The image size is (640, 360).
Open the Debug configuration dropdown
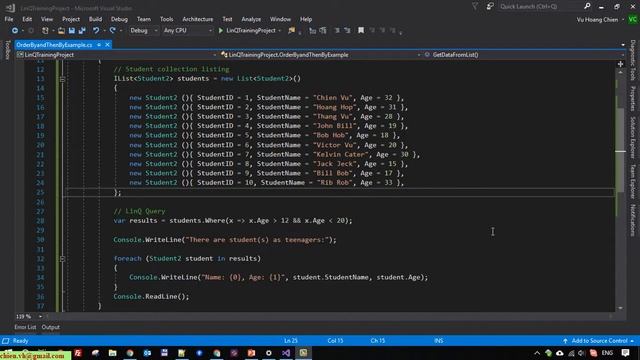[x=143, y=31]
